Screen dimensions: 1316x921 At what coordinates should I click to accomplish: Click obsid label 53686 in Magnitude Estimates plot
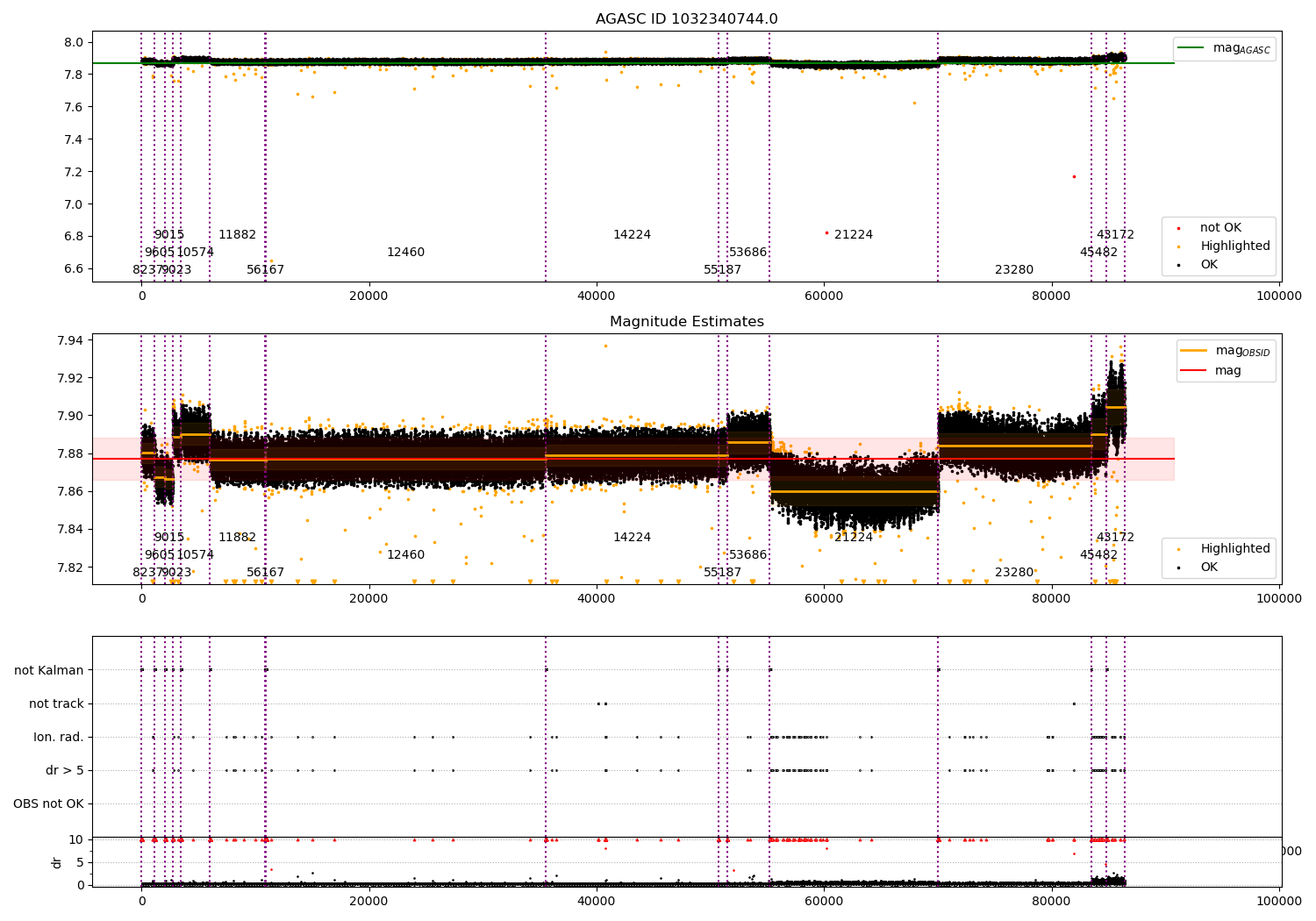click(748, 555)
